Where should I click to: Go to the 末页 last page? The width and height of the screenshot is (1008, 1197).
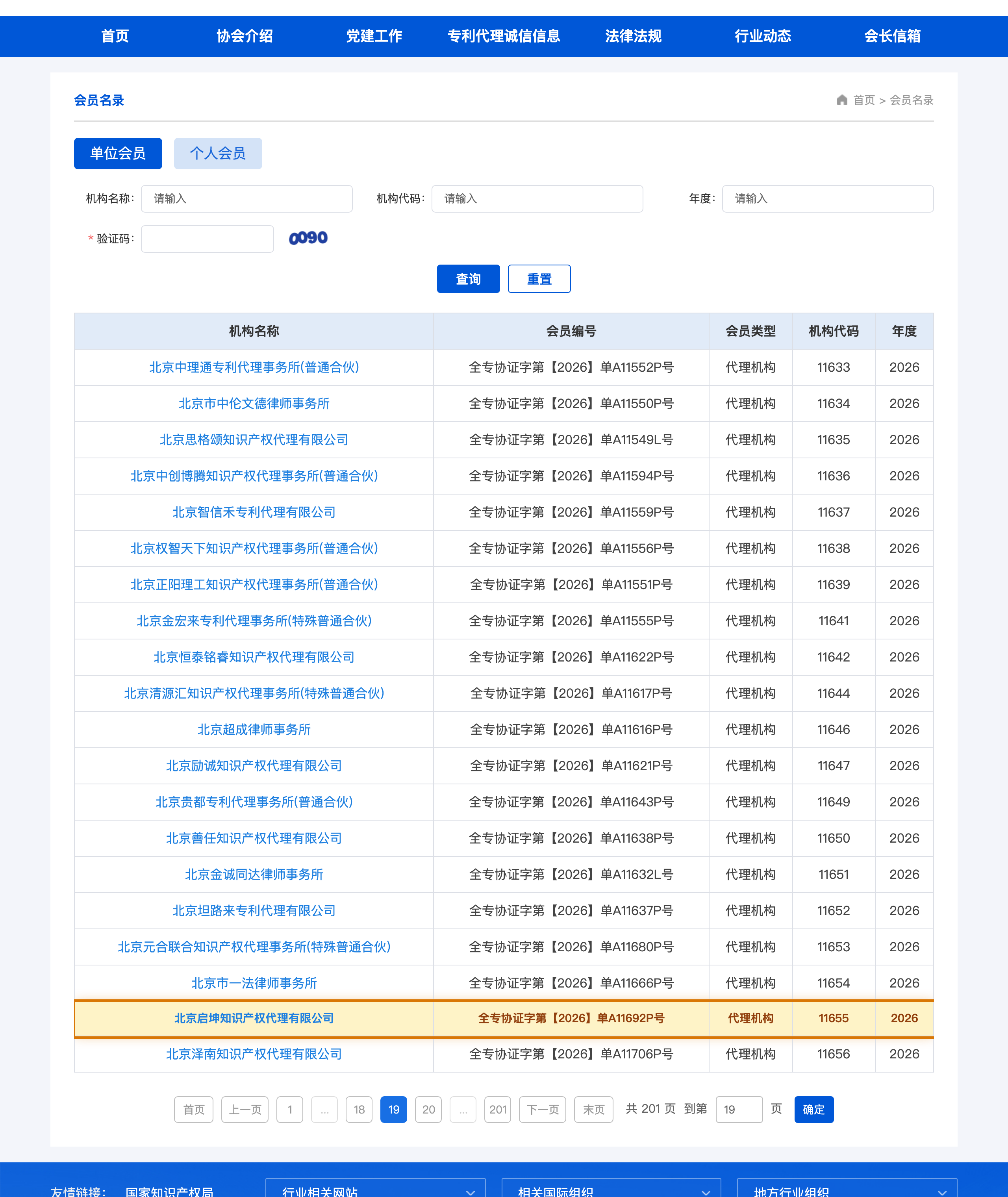(x=594, y=1109)
